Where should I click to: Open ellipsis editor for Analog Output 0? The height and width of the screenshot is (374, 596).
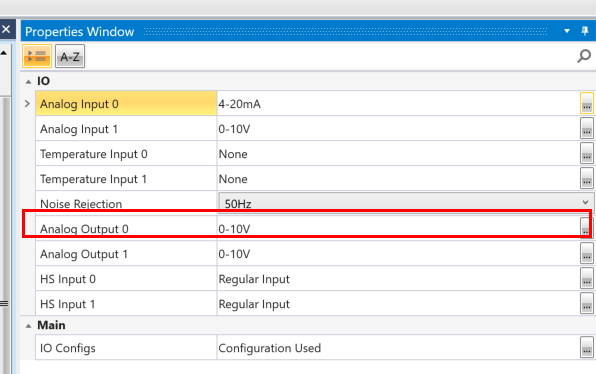pos(586,228)
